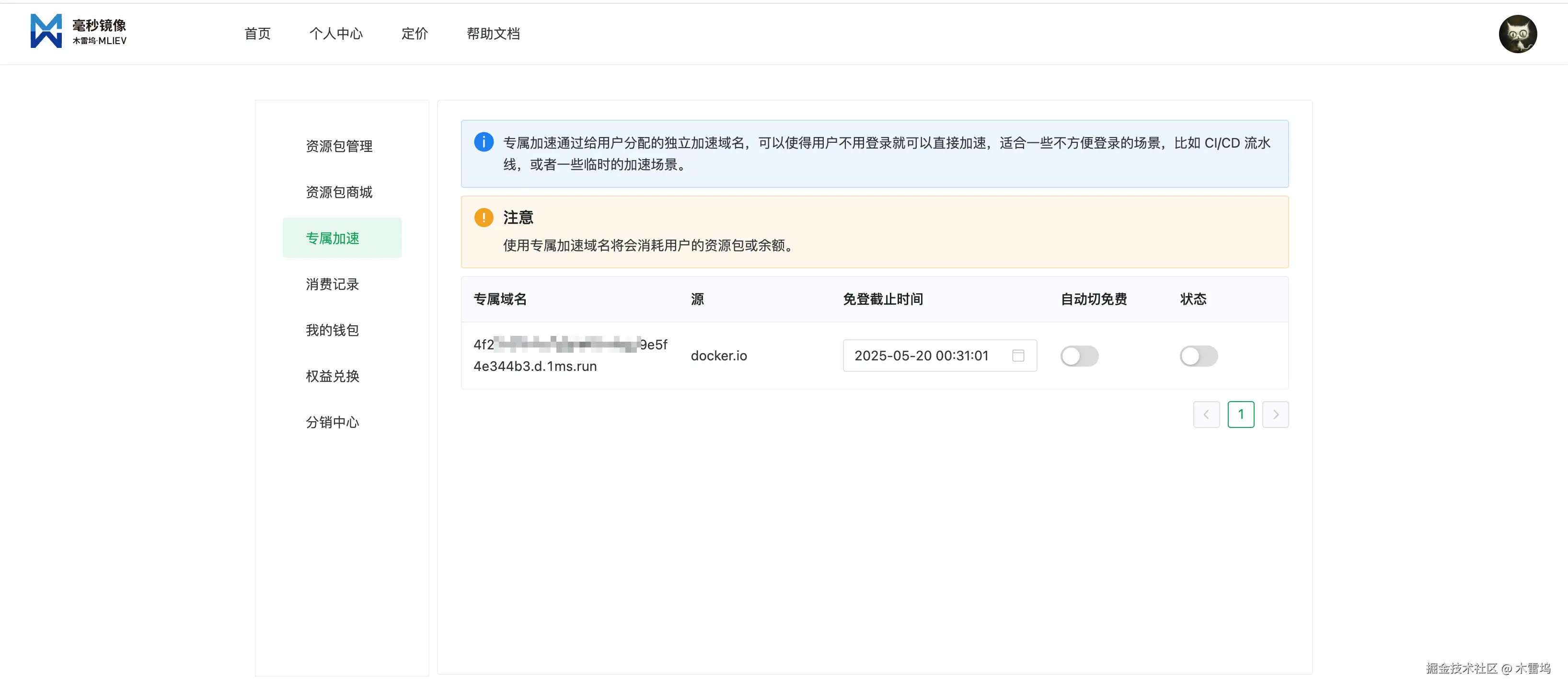Image resolution: width=1568 pixels, height=692 pixels.
Task: Click the 毫秒镜像 logo icon
Action: pos(46,32)
